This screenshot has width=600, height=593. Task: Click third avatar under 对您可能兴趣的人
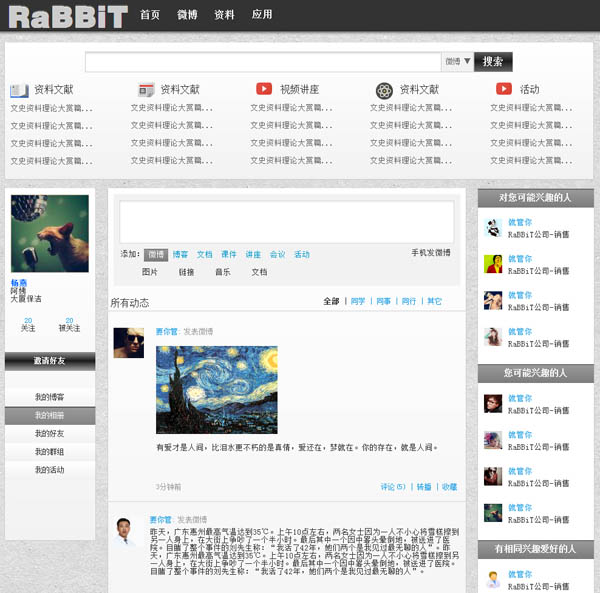click(493, 301)
